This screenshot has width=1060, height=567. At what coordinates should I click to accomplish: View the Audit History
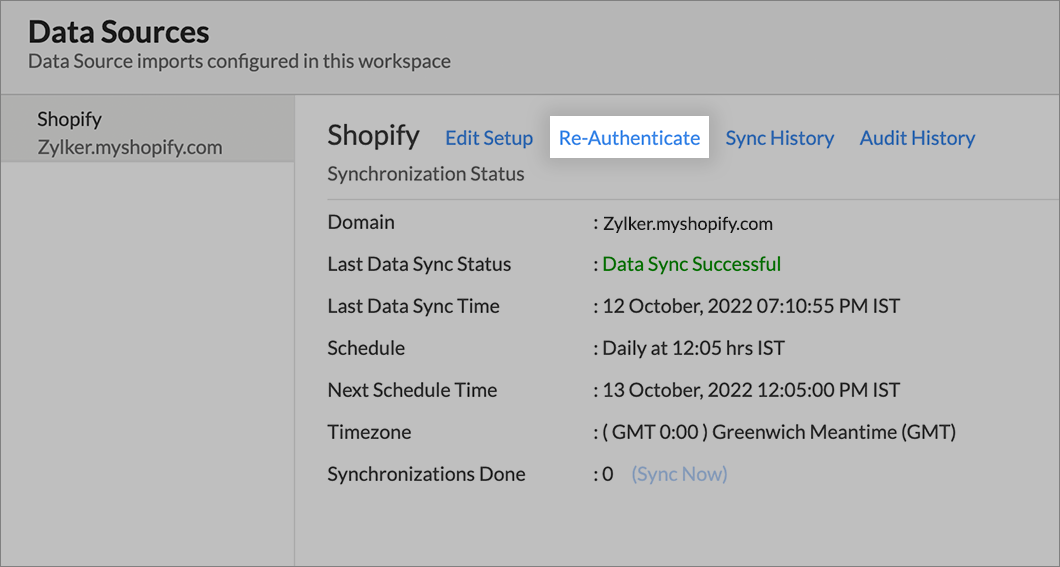(x=917, y=138)
